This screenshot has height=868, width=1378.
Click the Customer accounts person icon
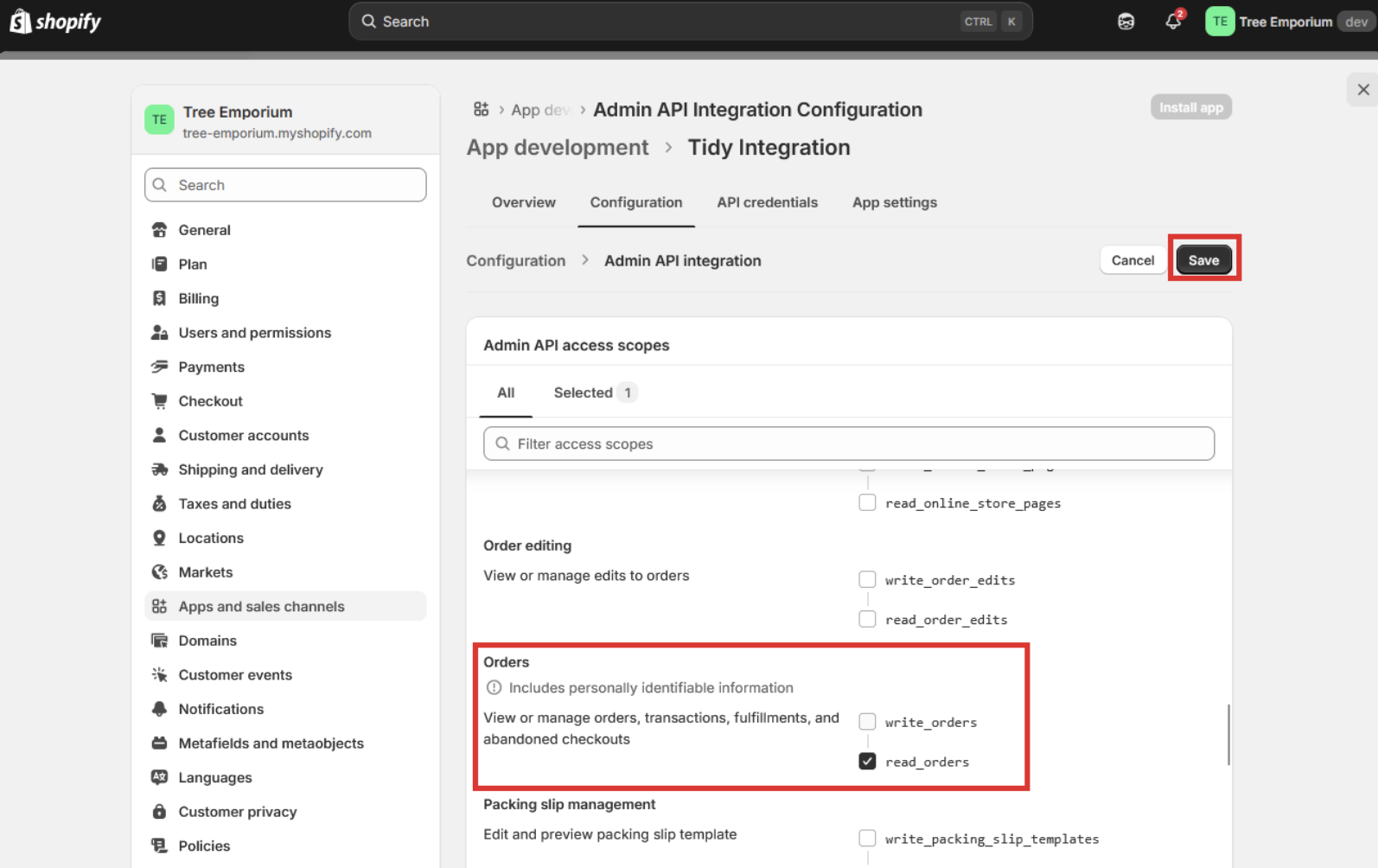[x=159, y=436]
